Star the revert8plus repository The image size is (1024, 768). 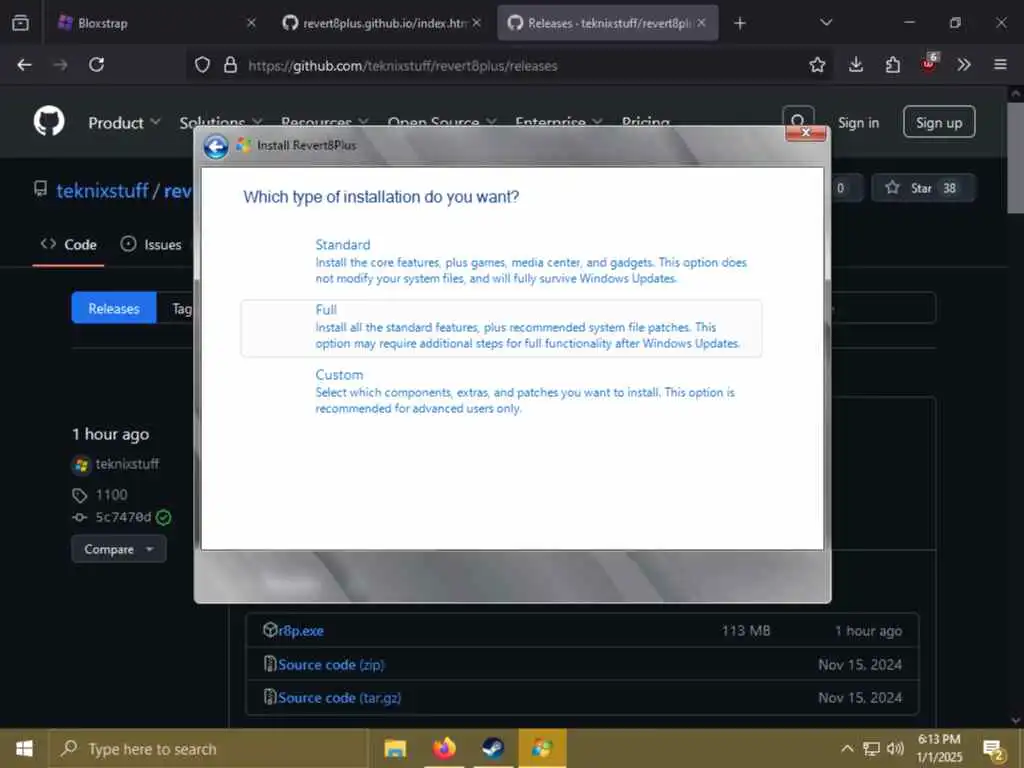923,188
